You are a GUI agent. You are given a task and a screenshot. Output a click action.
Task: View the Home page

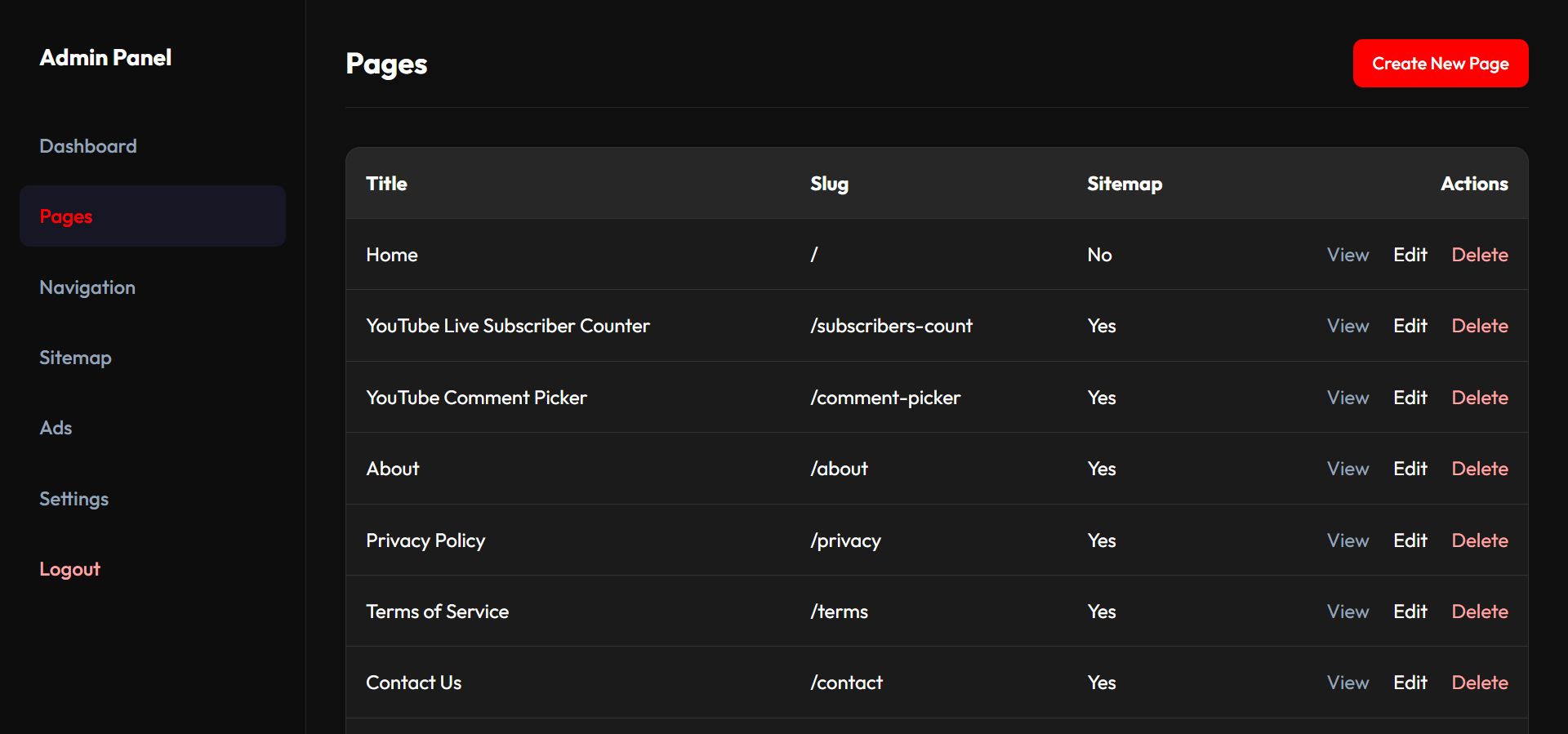pyautogui.click(x=1347, y=255)
